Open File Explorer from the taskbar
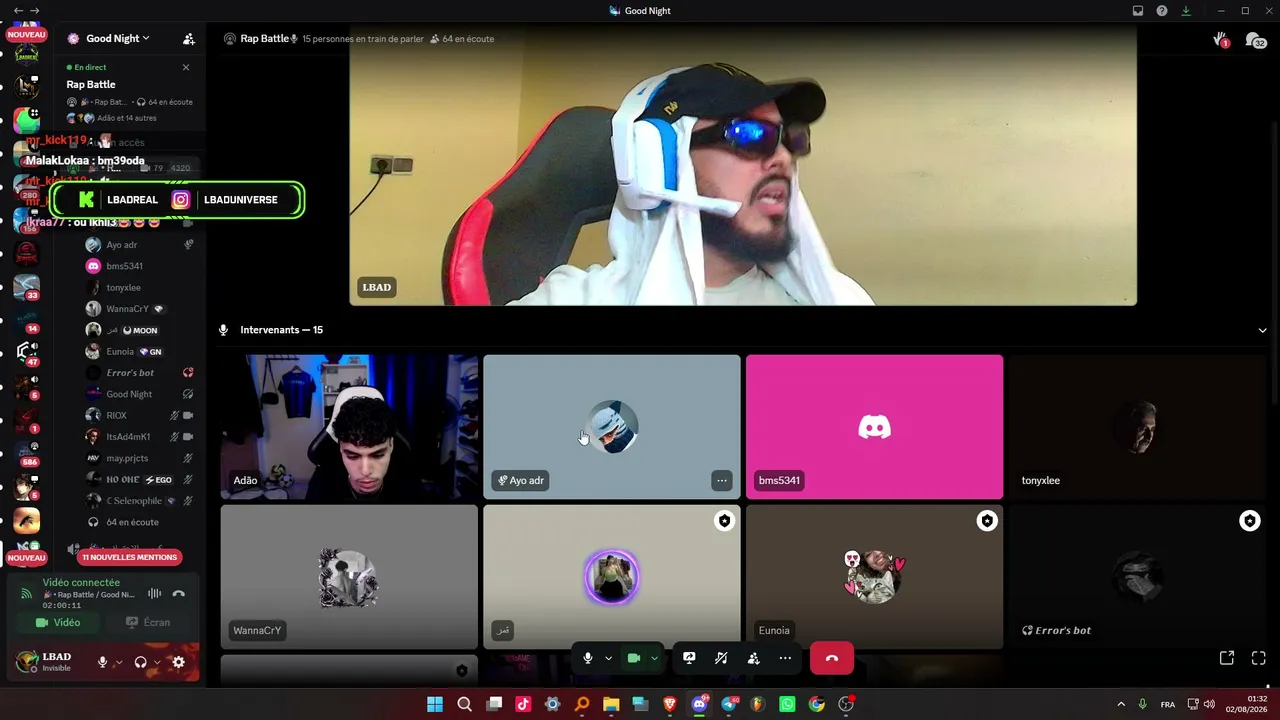The width and height of the screenshot is (1280, 720). (x=611, y=704)
